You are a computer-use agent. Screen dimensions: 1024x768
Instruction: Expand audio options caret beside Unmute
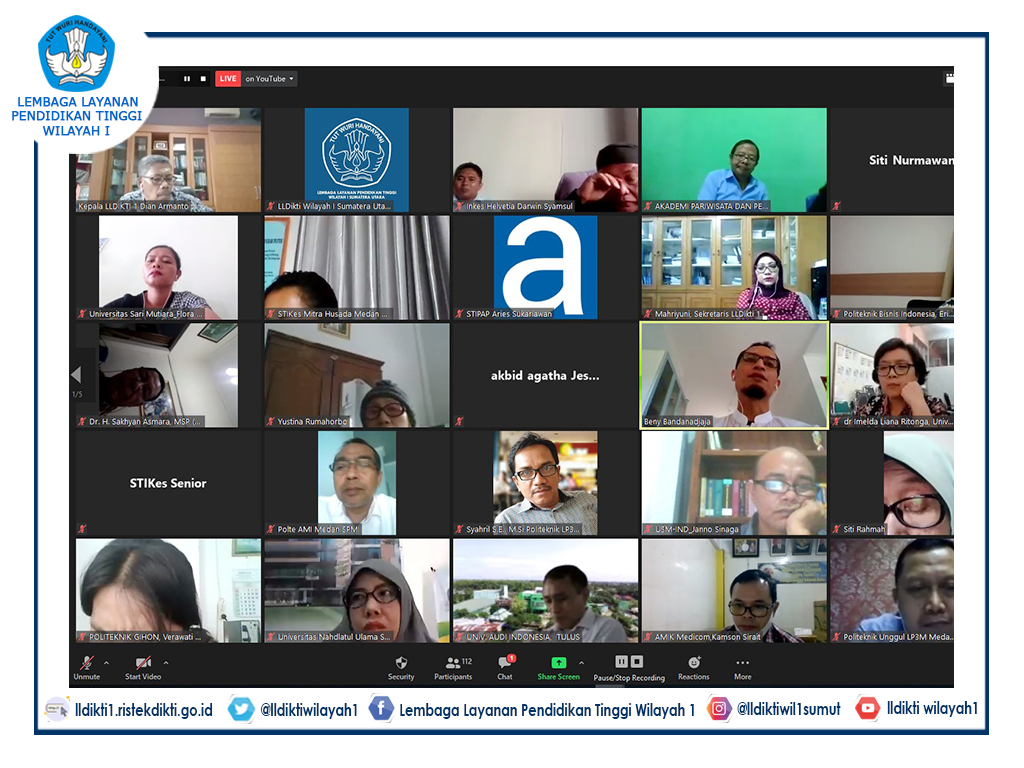(106, 663)
